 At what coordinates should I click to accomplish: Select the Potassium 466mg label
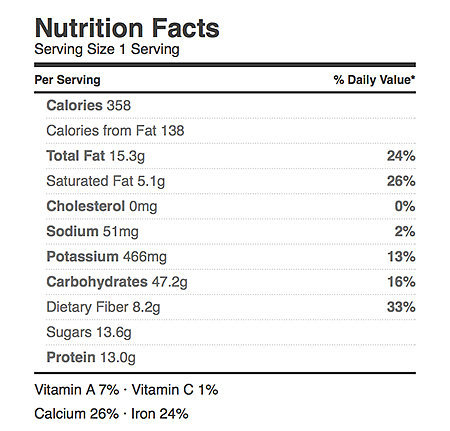pyautogui.click(x=107, y=257)
